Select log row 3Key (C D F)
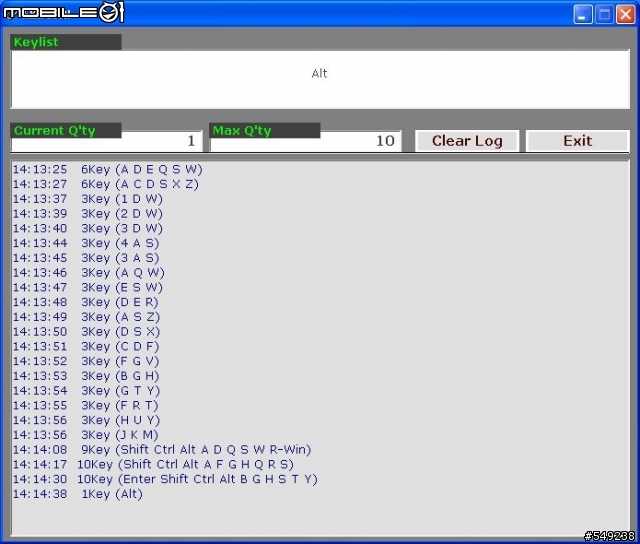Image resolution: width=640 pixels, height=544 pixels. tap(86, 346)
